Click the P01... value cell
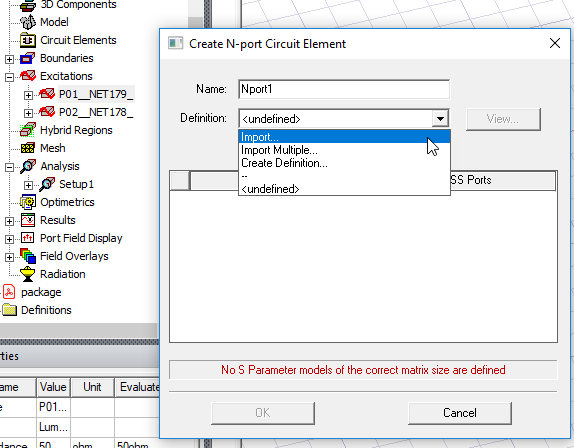574x448 pixels. (x=53, y=407)
